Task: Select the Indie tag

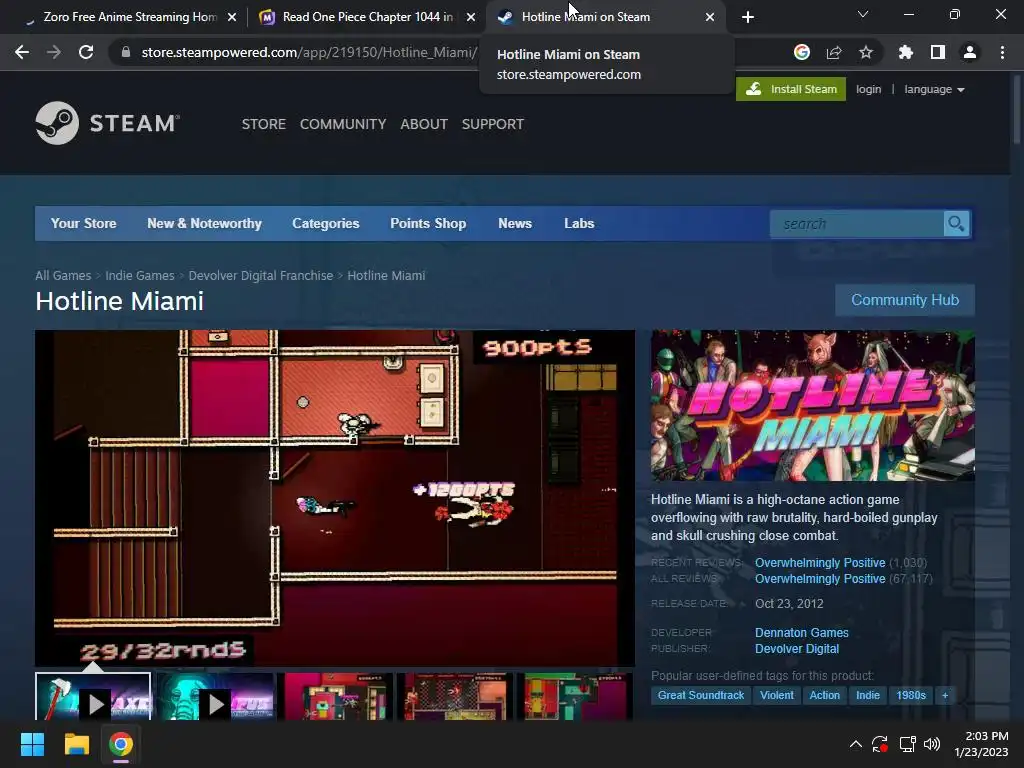Action: tap(868, 696)
